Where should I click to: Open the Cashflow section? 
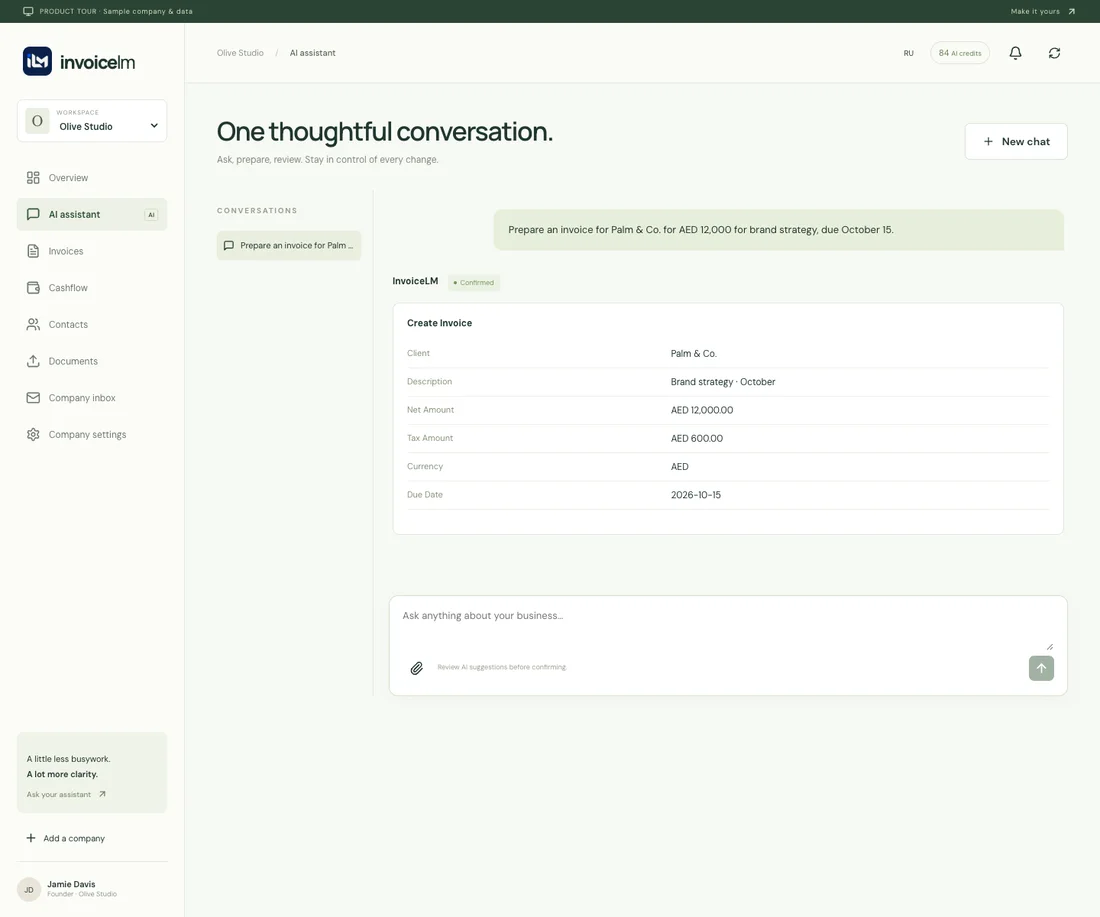(92, 288)
